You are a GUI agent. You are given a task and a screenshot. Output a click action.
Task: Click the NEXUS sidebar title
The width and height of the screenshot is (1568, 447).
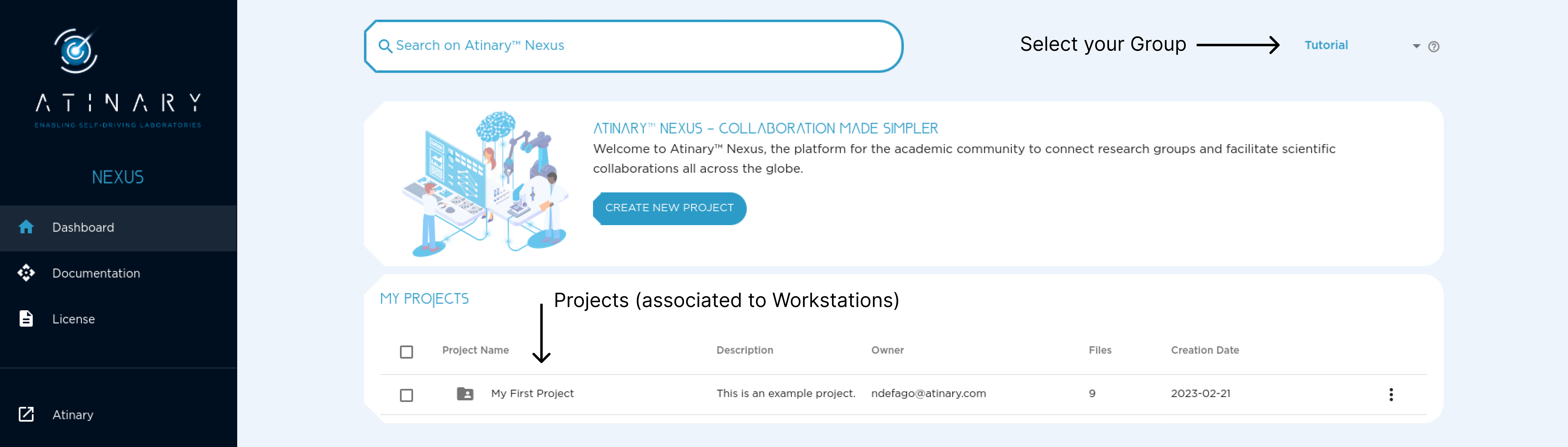(118, 177)
